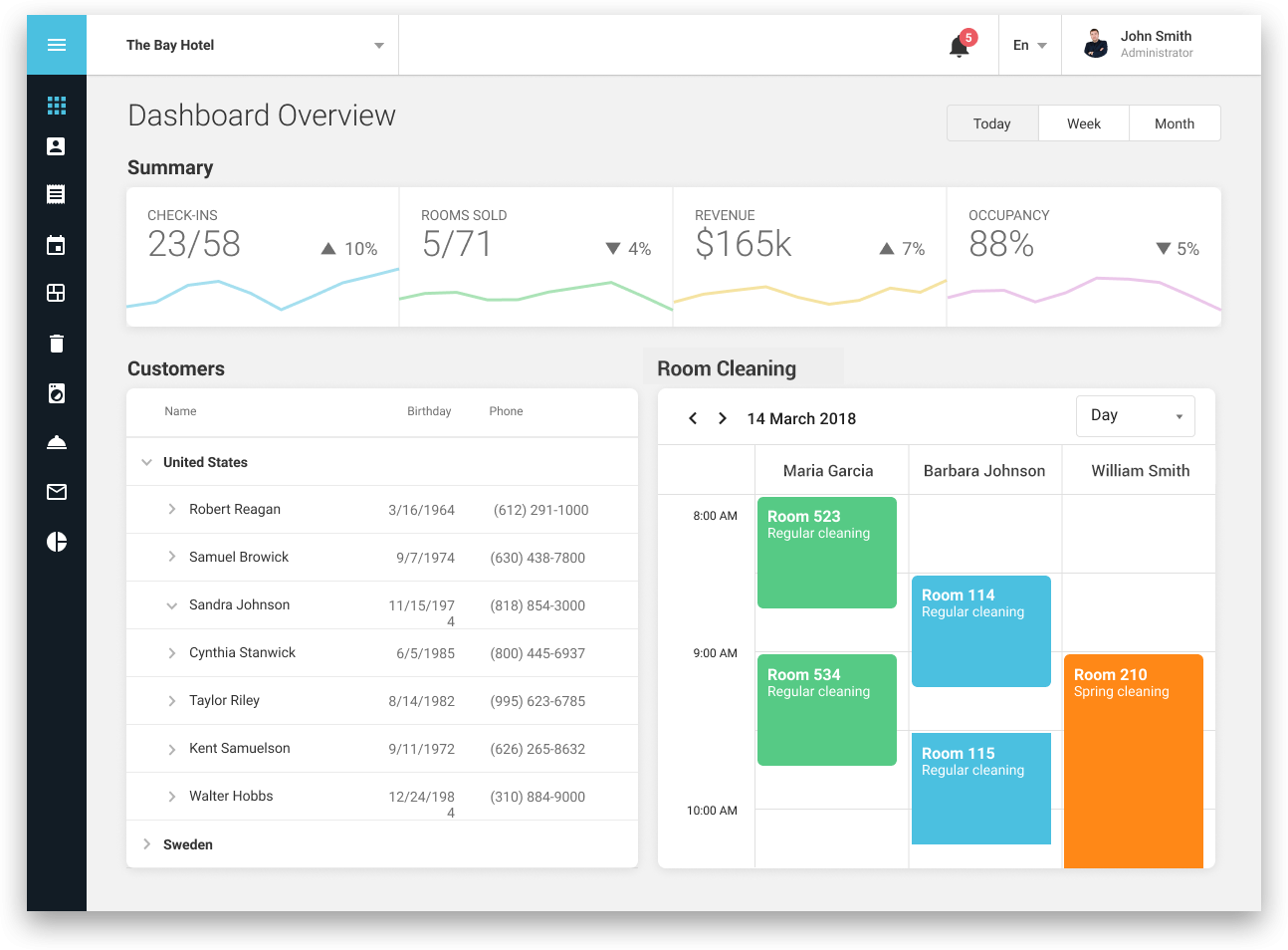Open the reports pie chart icon
Viewport: 1288px width, 950px height.
pyautogui.click(x=56, y=542)
